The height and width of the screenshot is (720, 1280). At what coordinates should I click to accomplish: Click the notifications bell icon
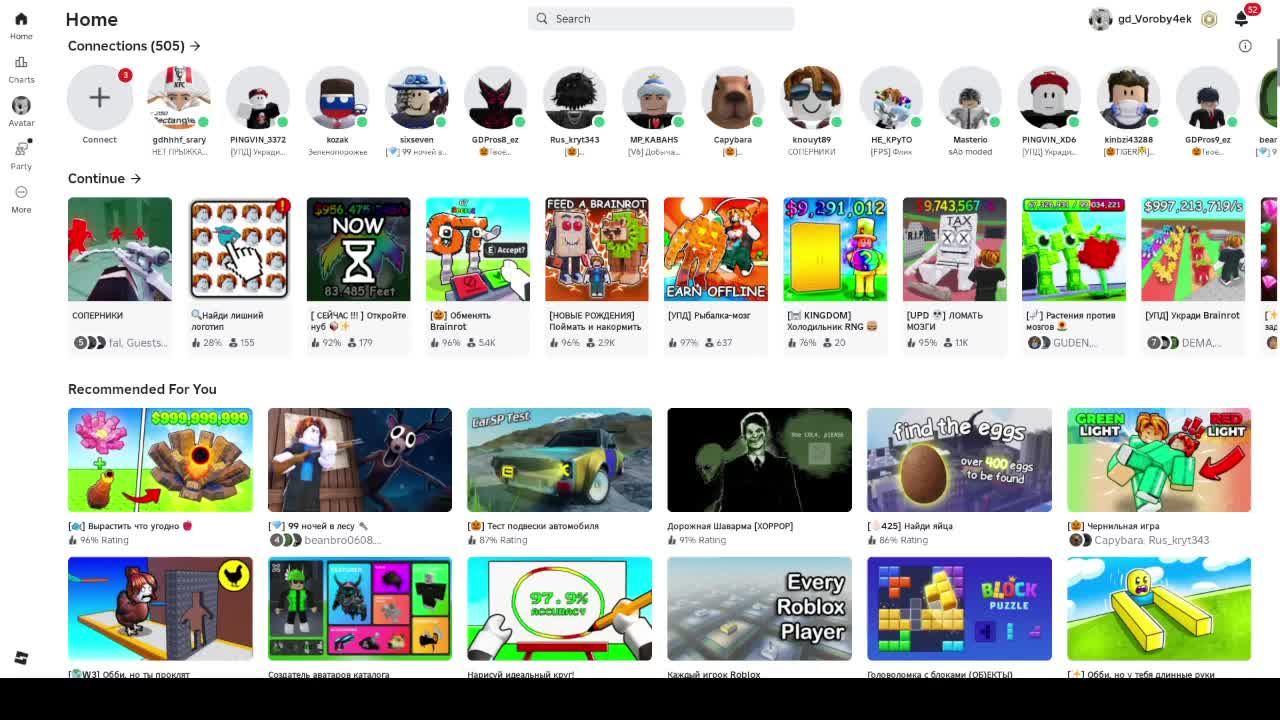pos(1241,19)
